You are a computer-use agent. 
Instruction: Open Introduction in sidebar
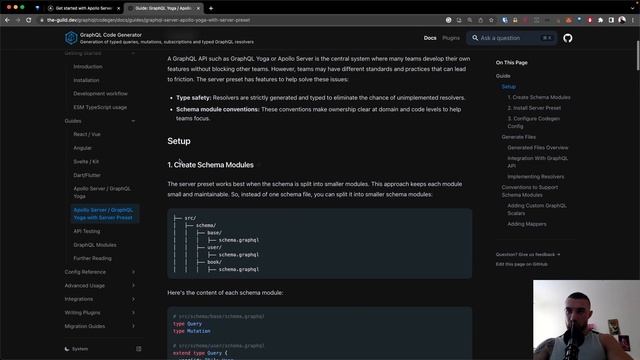88,67
